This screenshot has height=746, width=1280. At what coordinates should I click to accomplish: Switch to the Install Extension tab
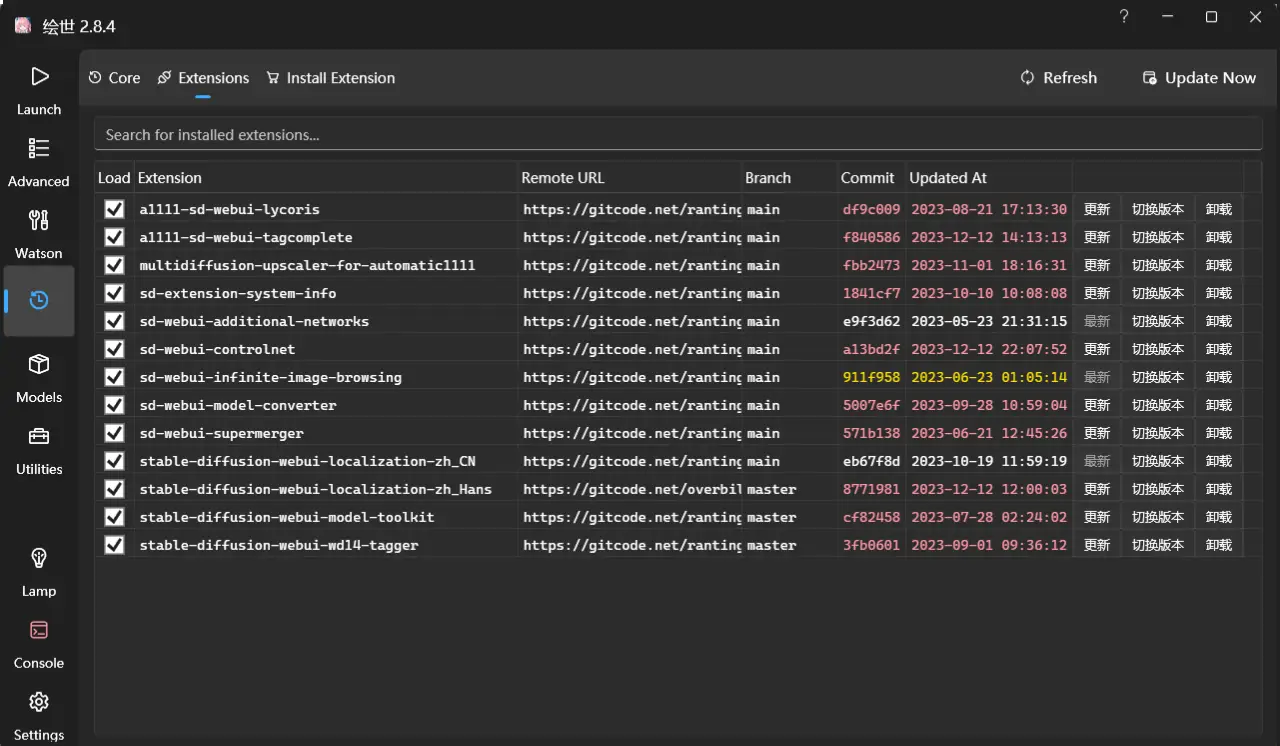pyautogui.click(x=330, y=78)
